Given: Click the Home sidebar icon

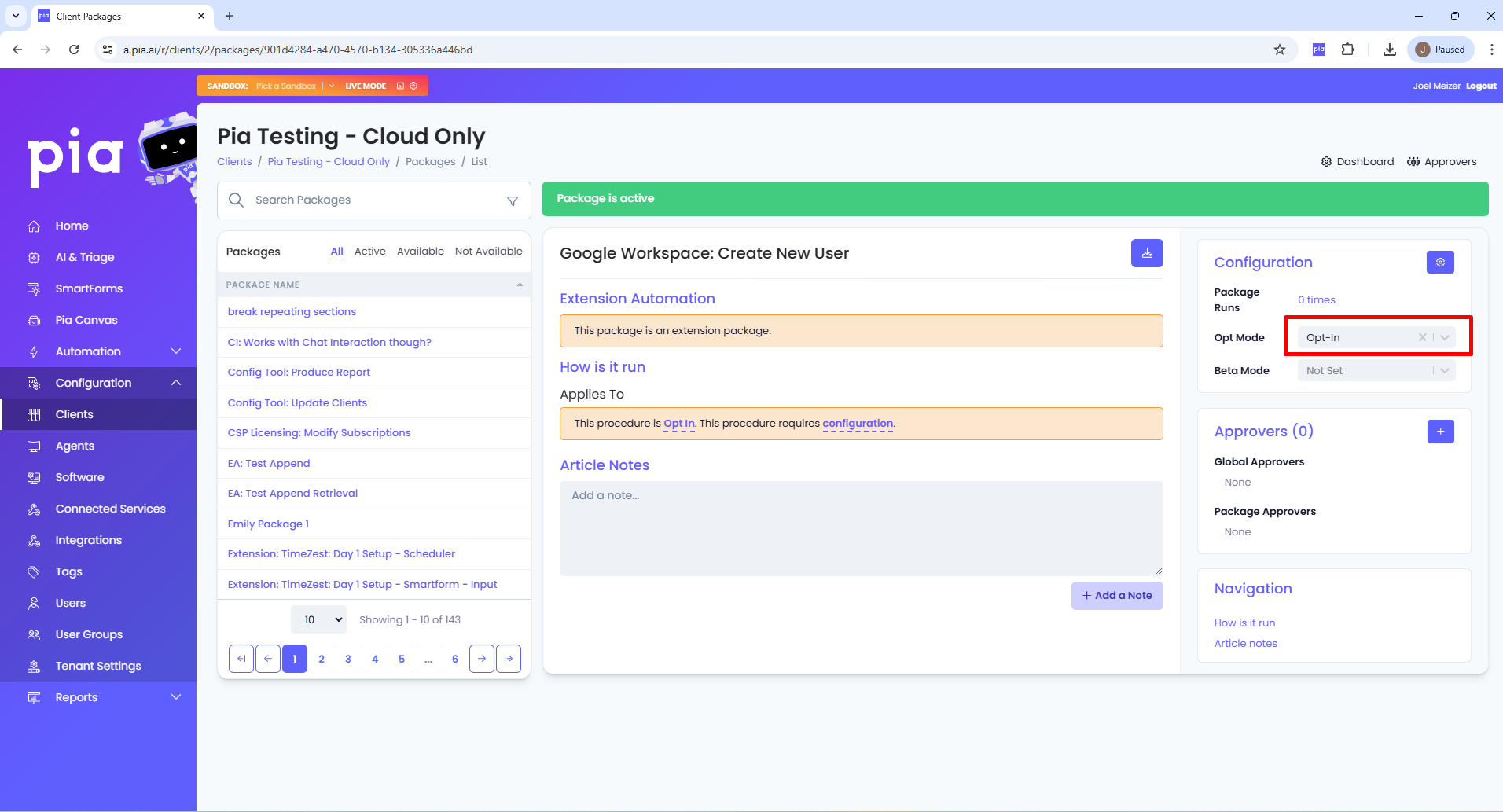Looking at the screenshot, I should click(34, 226).
